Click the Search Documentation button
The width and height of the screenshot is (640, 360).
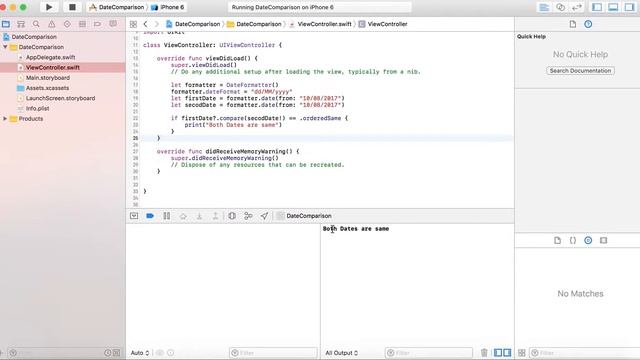pos(580,71)
